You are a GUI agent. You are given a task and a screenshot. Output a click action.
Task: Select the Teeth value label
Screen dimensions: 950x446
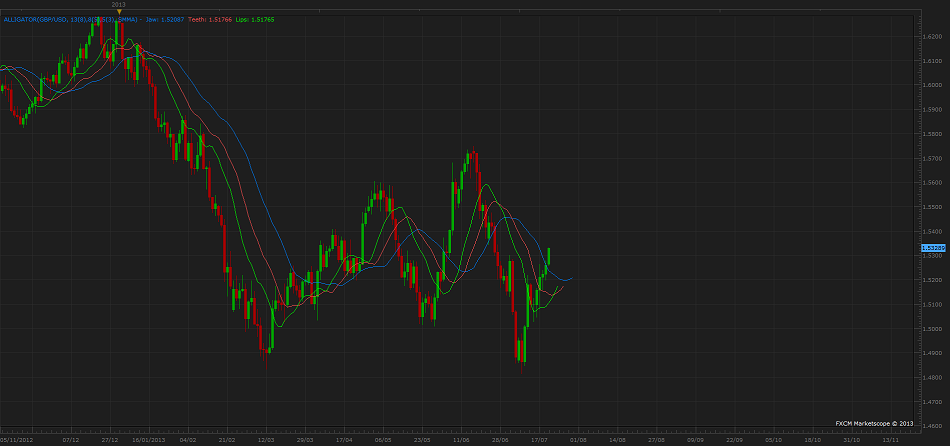pos(210,19)
